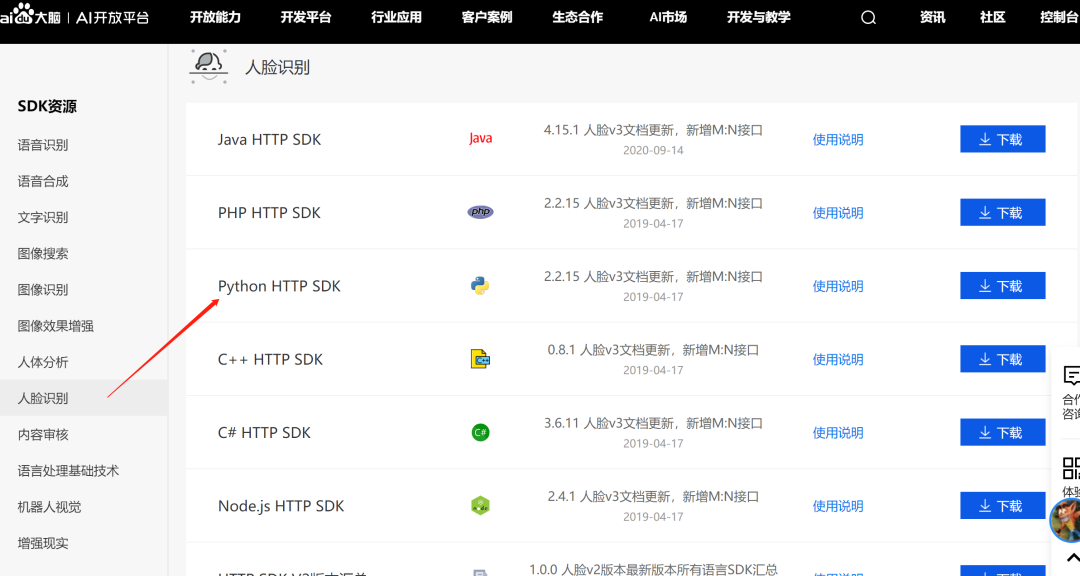Open the 客户案例 menu

tap(487, 17)
